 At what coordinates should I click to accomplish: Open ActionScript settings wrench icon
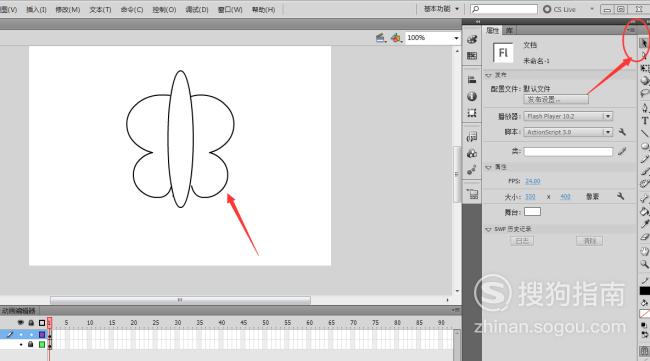tap(622, 132)
